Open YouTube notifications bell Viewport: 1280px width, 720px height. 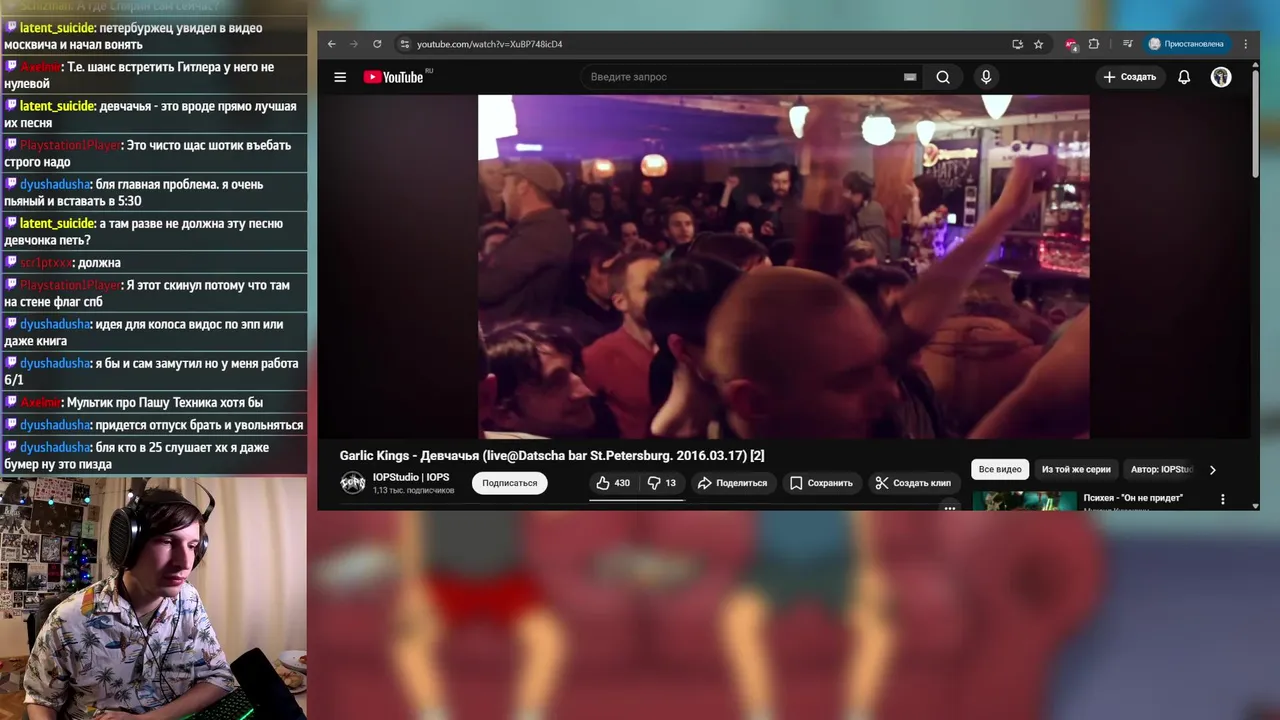[x=1184, y=77]
